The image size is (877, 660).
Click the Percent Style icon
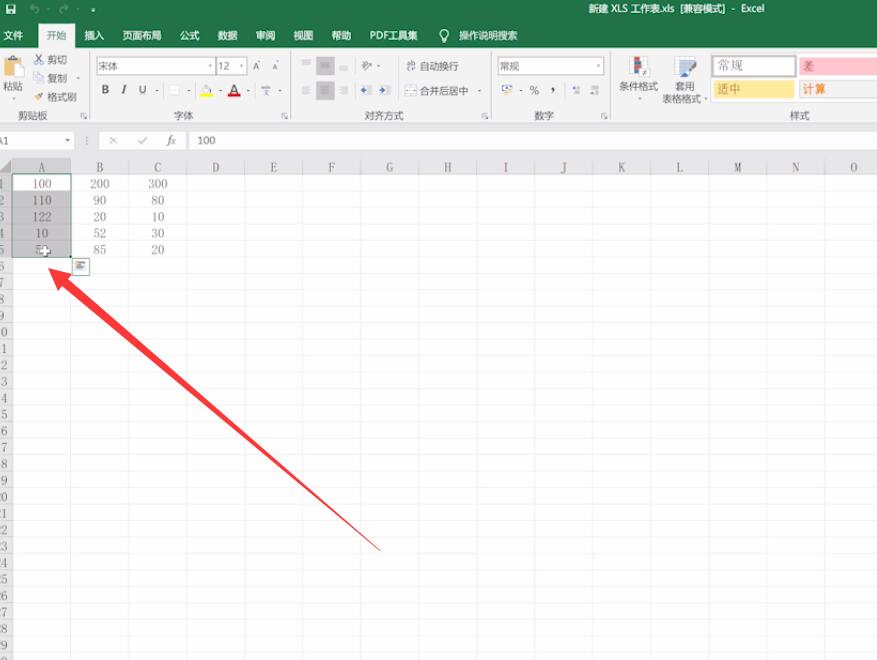[534, 90]
